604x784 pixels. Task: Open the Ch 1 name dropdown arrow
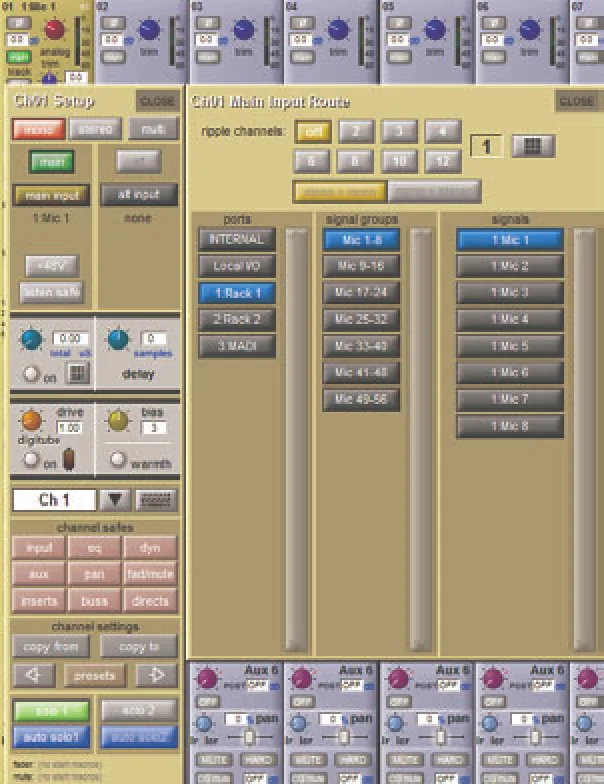115,500
